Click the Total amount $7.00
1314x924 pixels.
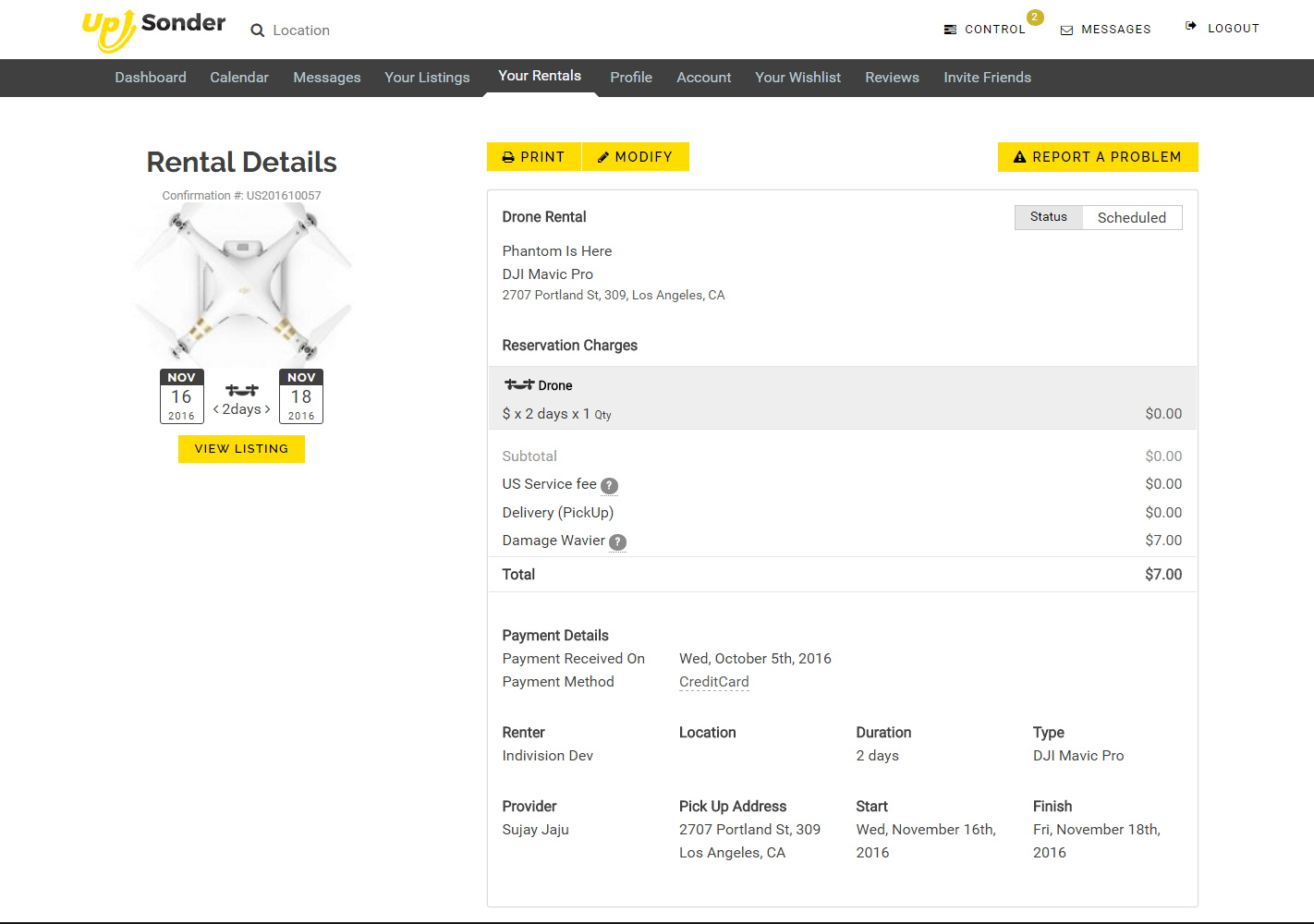pyautogui.click(x=1163, y=575)
